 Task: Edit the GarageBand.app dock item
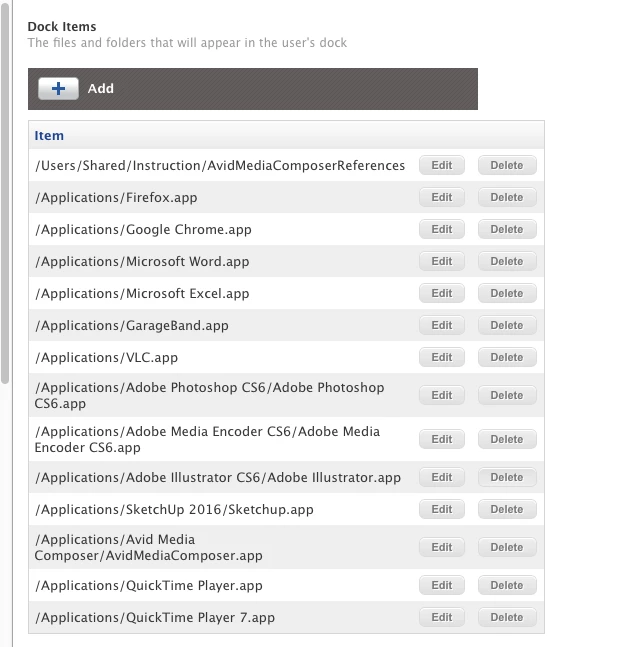tap(442, 325)
